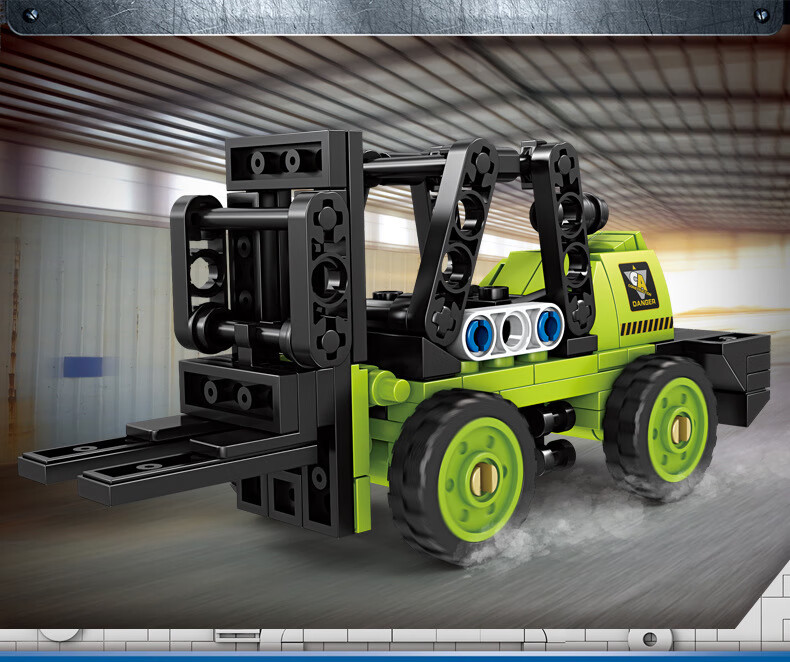The image size is (790, 662).
Task: Click the forklift product image's front green wheel
Action: tap(463, 477)
